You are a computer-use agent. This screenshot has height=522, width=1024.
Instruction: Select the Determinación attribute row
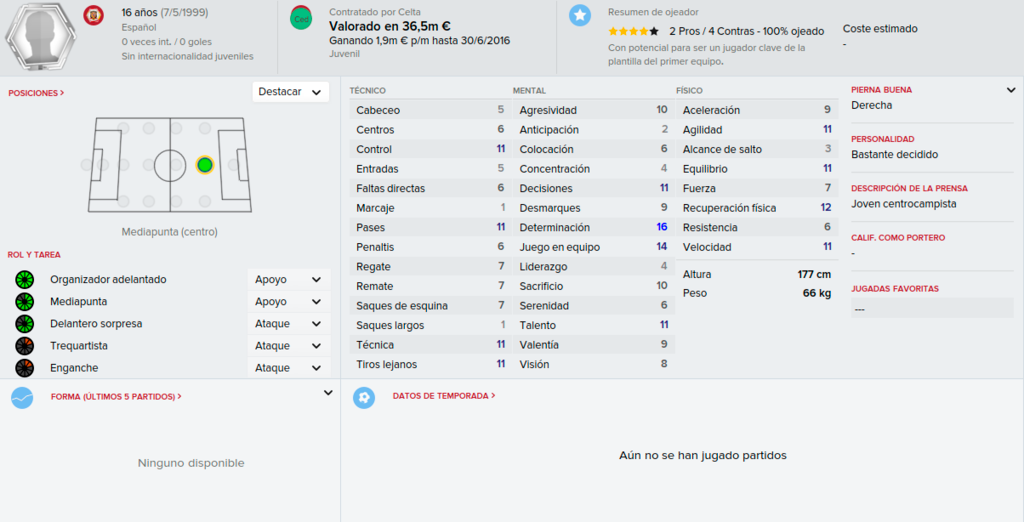tap(594, 227)
